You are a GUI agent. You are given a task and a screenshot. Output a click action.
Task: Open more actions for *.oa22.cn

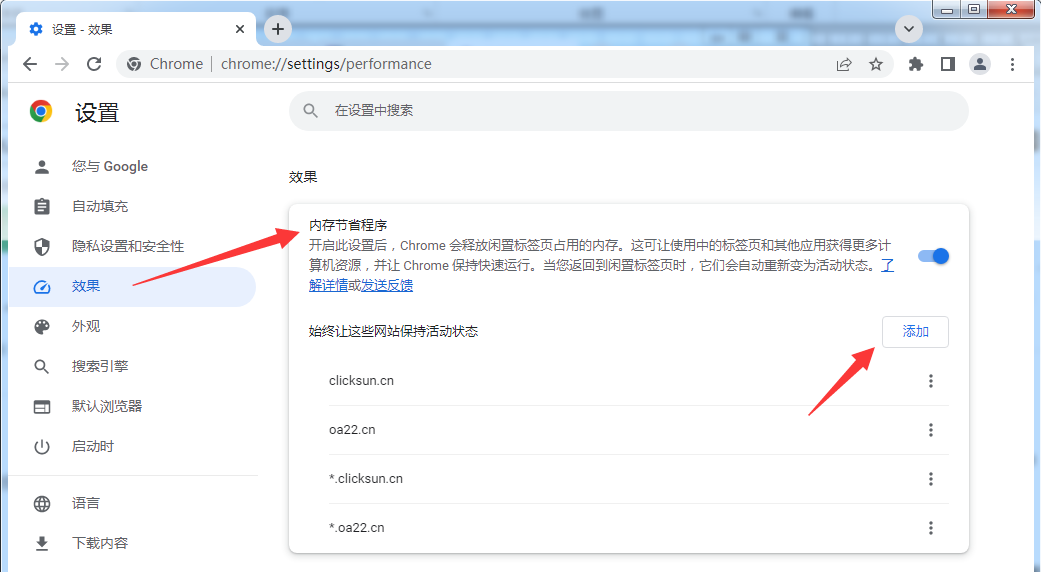click(931, 528)
